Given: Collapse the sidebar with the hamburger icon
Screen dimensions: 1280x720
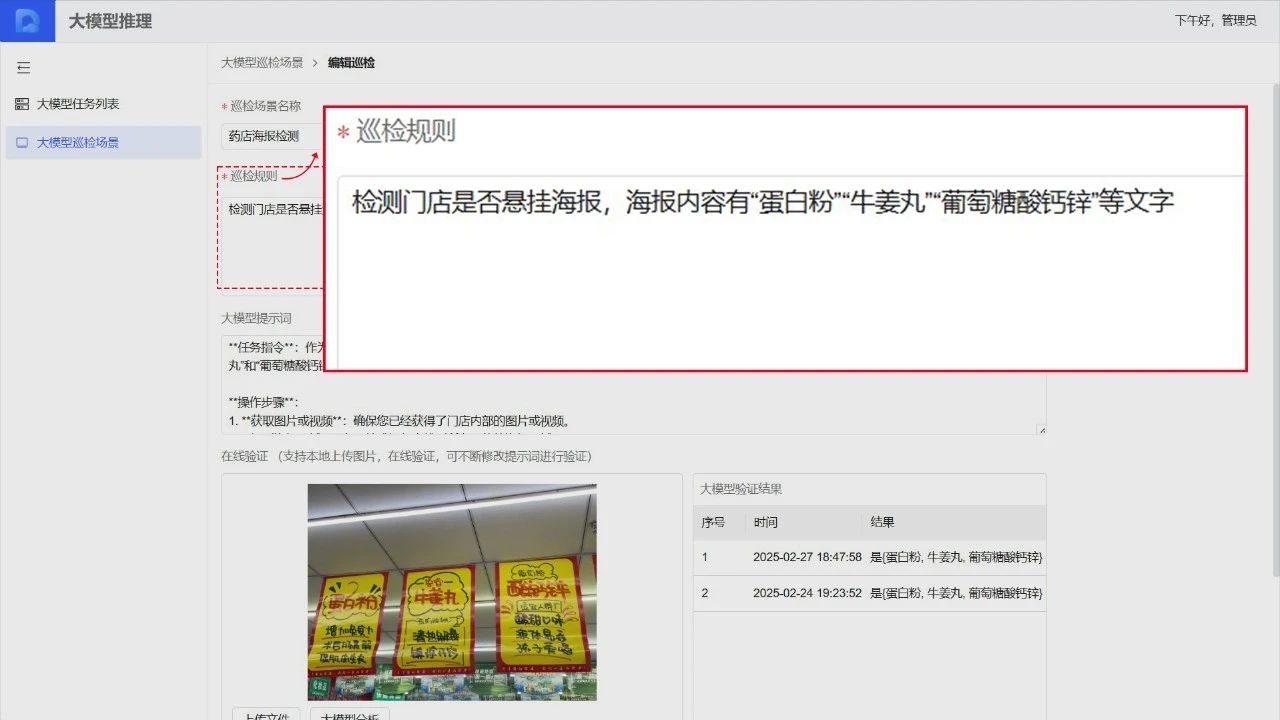Looking at the screenshot, I should pyautogui.click(x=24, y=68).
